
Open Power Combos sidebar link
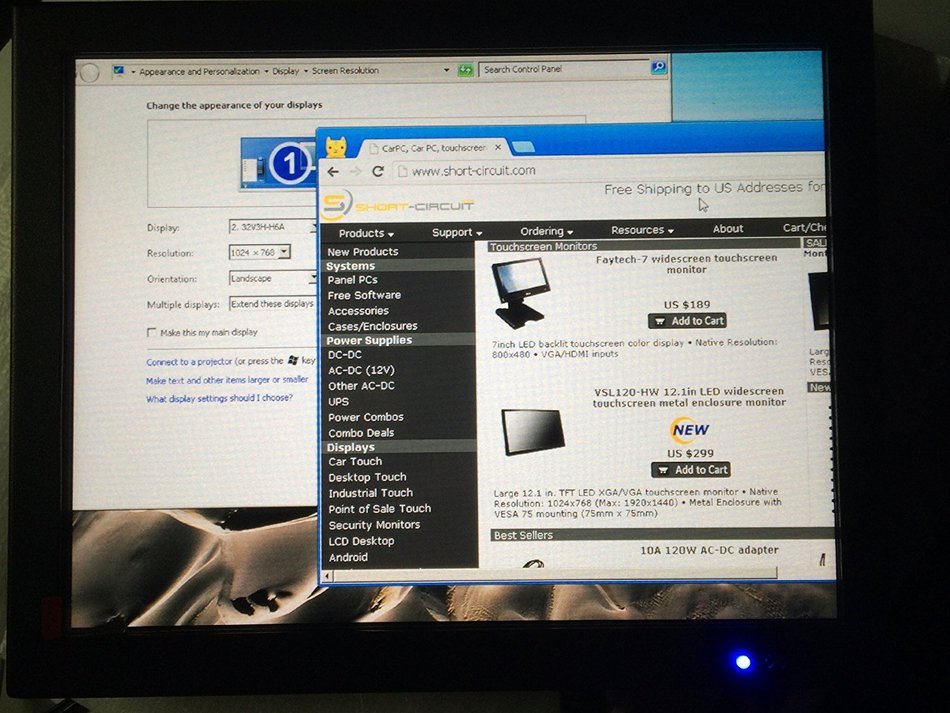[365, 417]
